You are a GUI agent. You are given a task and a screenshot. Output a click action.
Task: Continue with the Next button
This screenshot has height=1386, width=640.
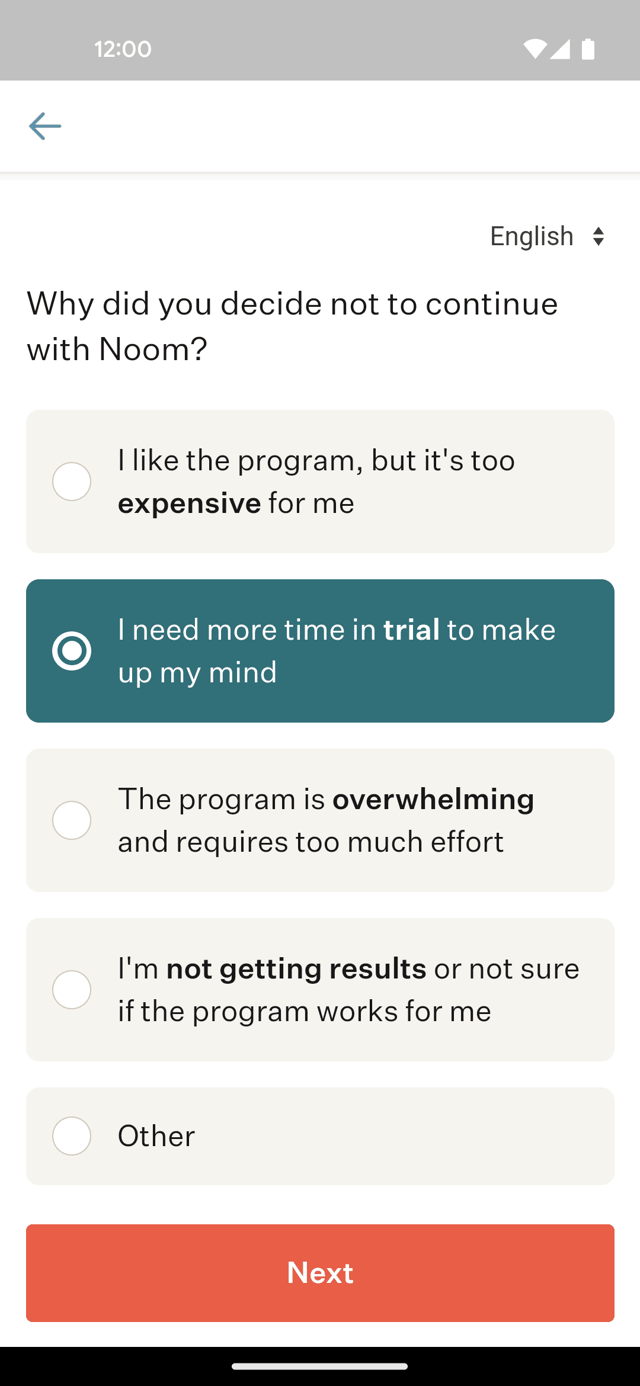click(320, 1273)
